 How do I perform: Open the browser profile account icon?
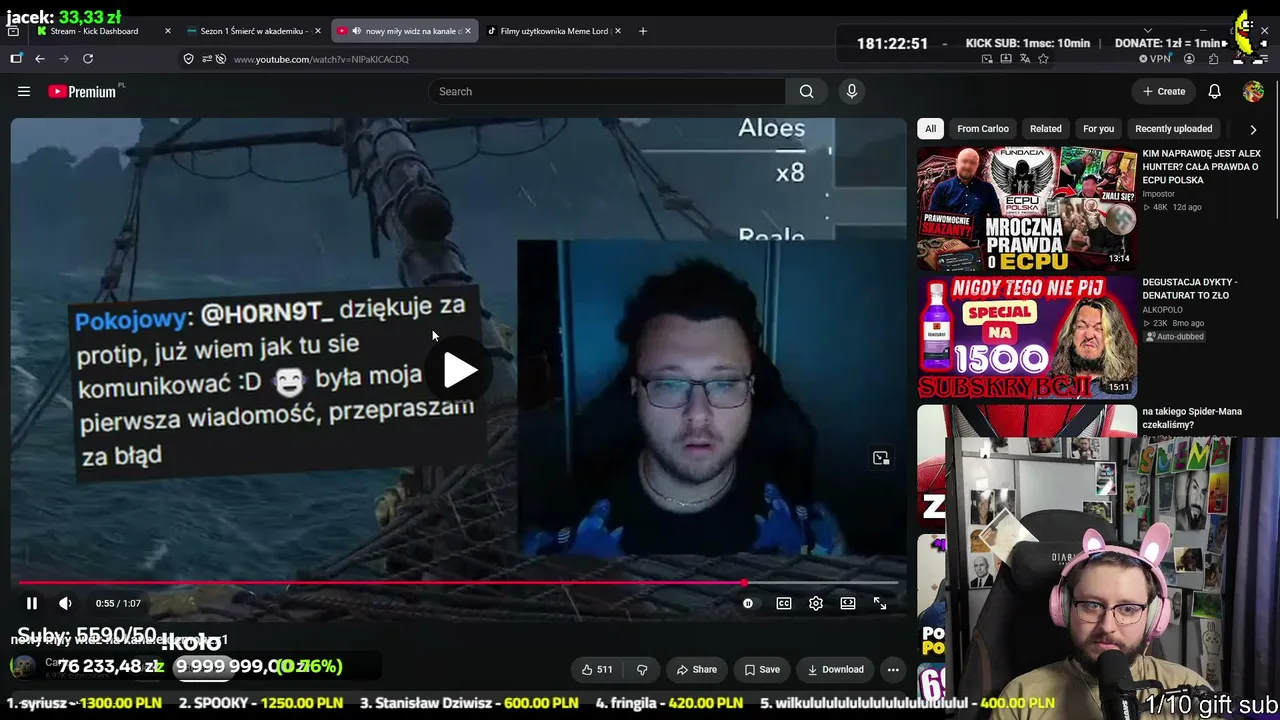1189,59
